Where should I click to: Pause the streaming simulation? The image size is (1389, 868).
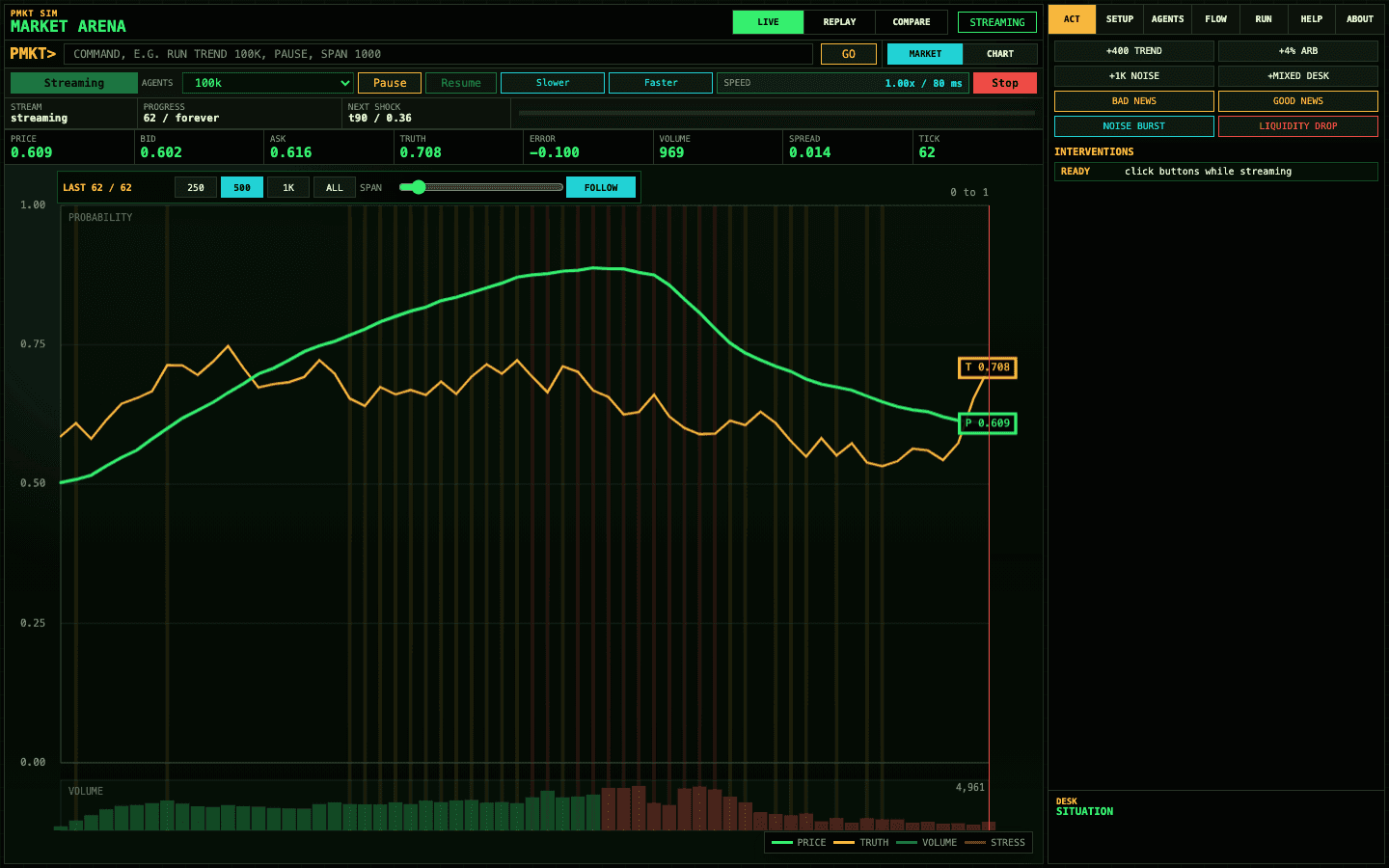pos(390,83)
